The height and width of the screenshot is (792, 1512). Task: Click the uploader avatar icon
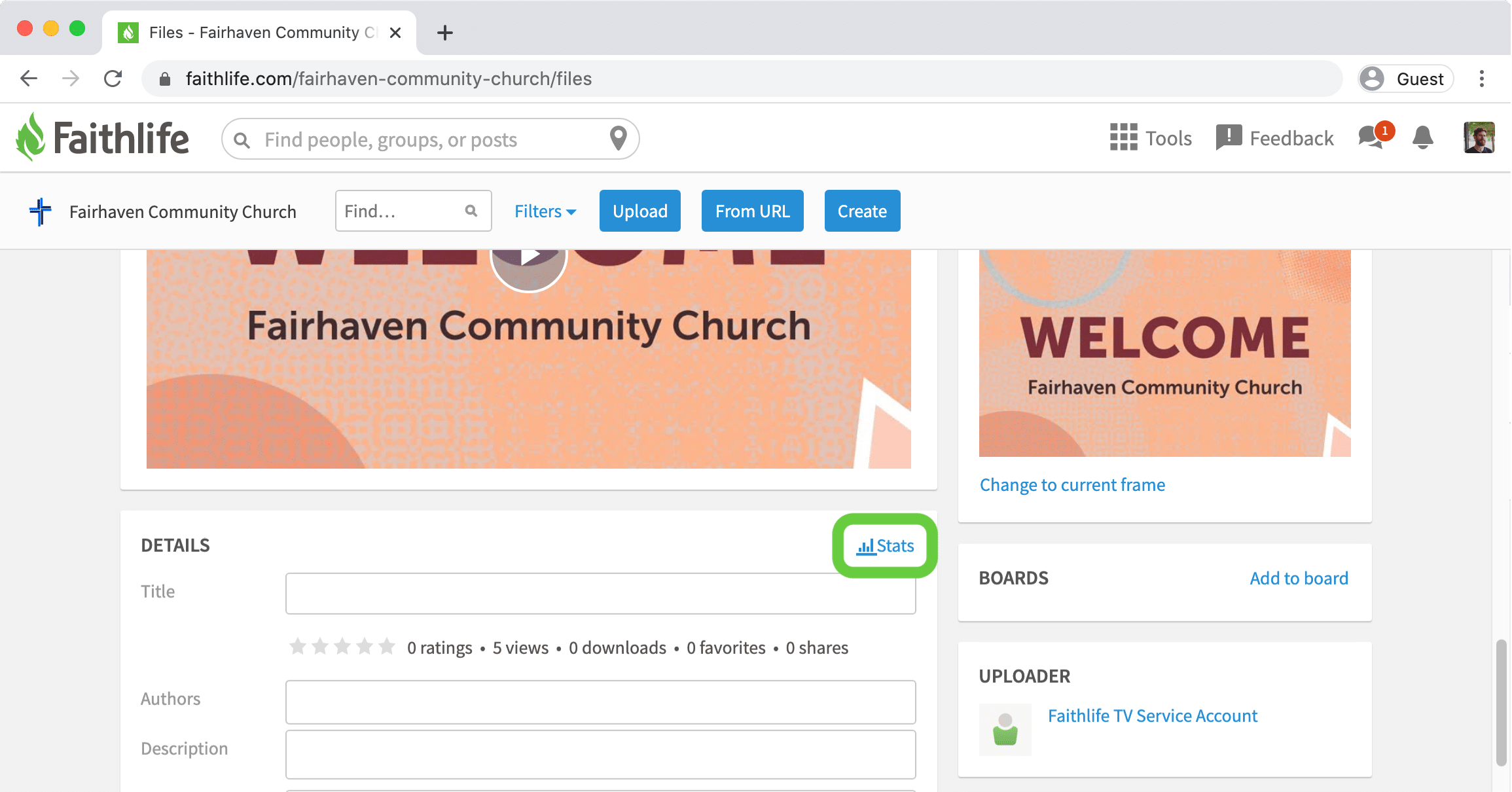pos(1005,729)
